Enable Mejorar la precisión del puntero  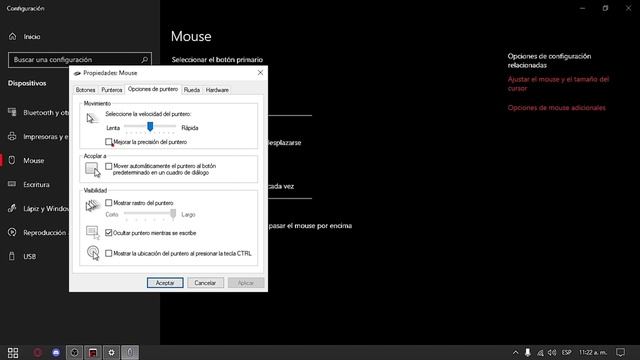pos(109,142)
